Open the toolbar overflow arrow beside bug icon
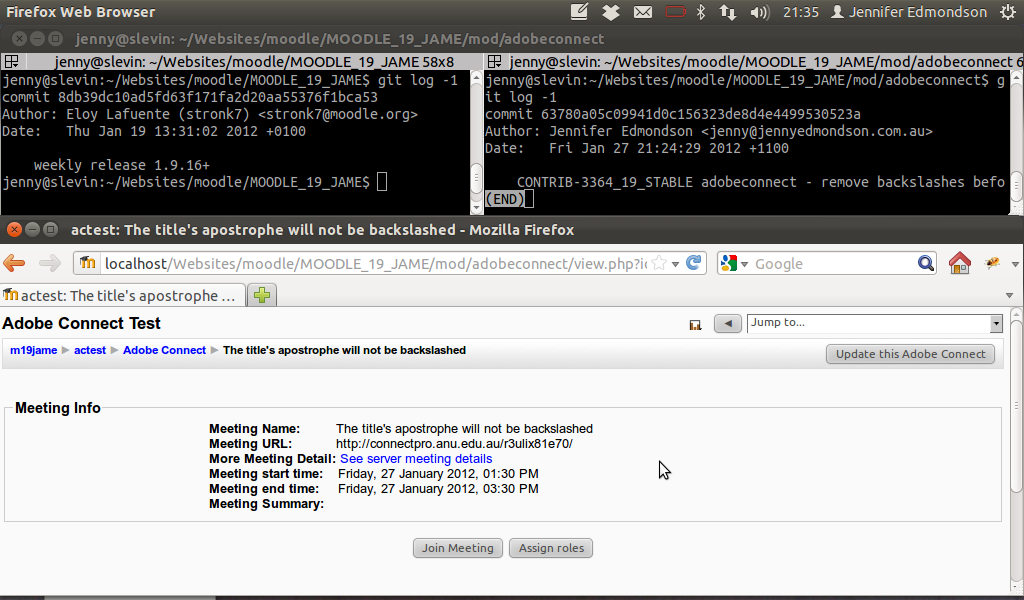The image size is (1024, 600). click(1015, 264)
